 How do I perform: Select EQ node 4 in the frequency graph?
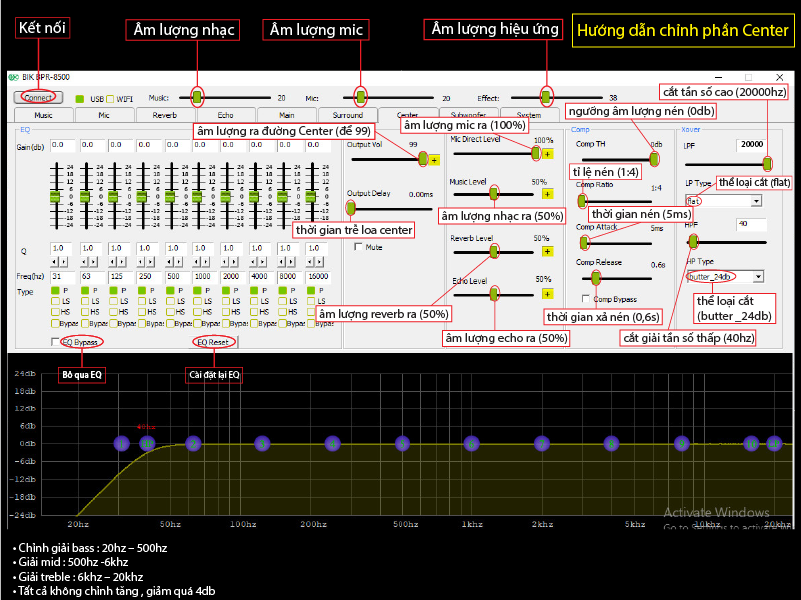(x=333, y=444)
